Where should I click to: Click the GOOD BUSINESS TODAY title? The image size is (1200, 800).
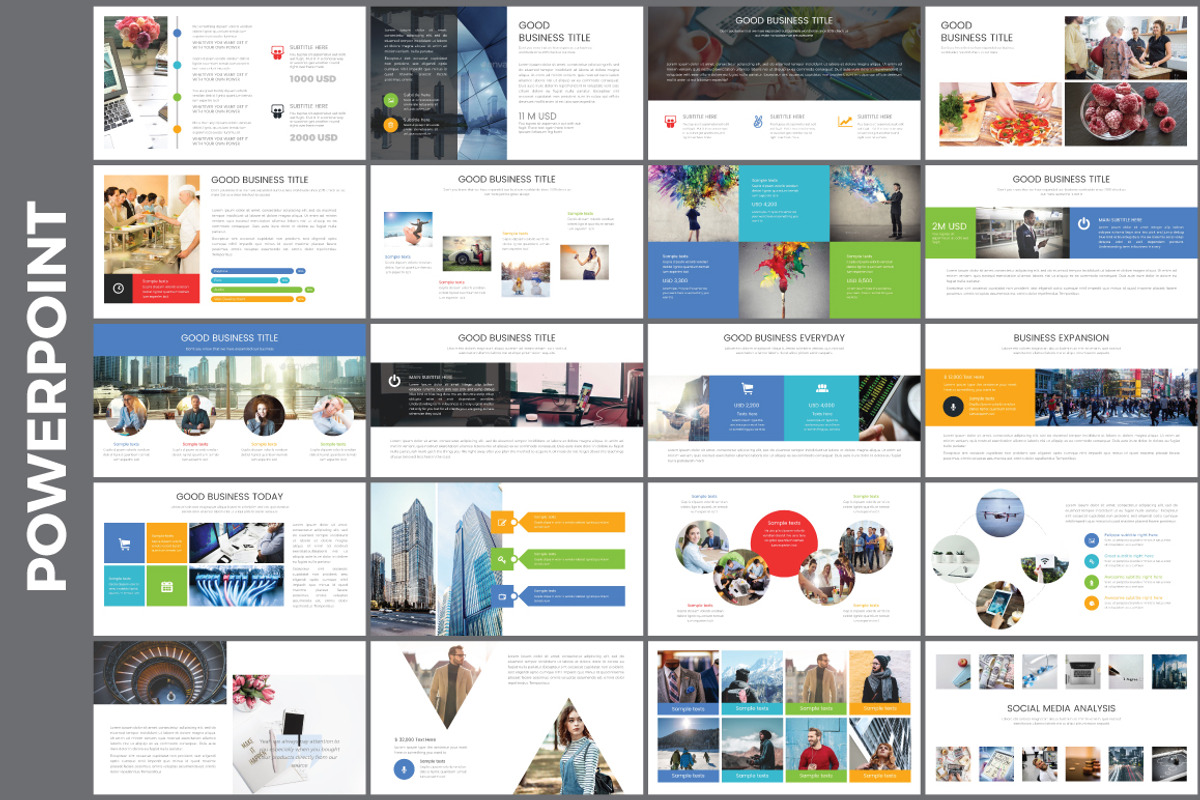click(229, 496)
